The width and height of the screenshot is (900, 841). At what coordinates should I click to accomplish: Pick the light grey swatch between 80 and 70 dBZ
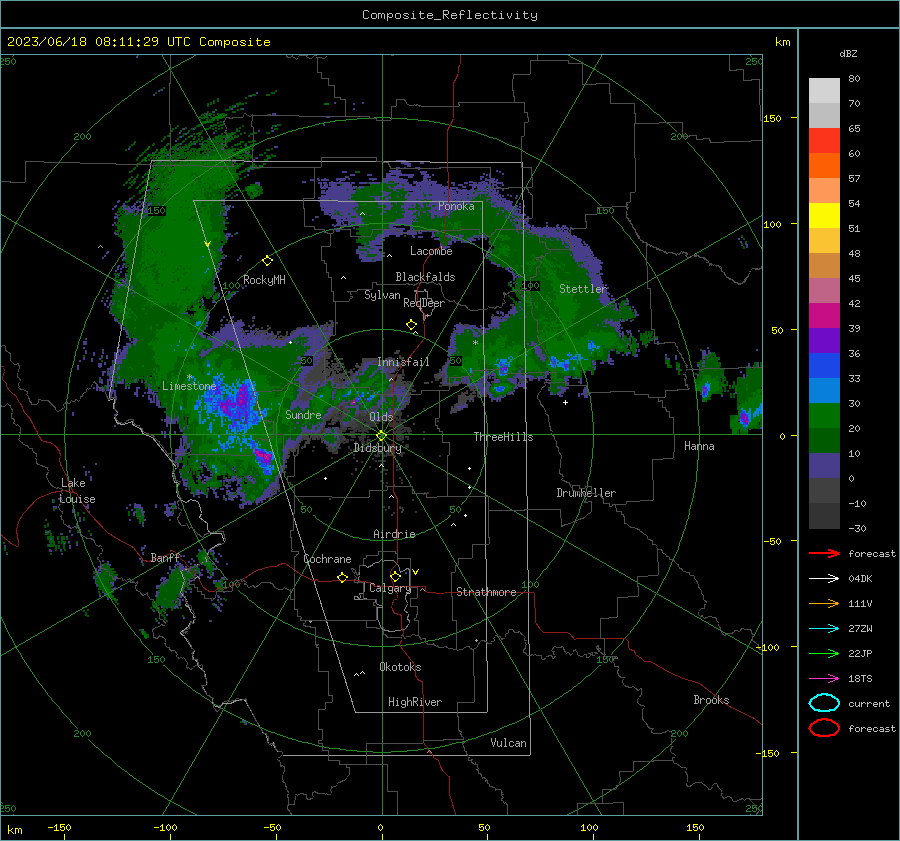(824, 91)
